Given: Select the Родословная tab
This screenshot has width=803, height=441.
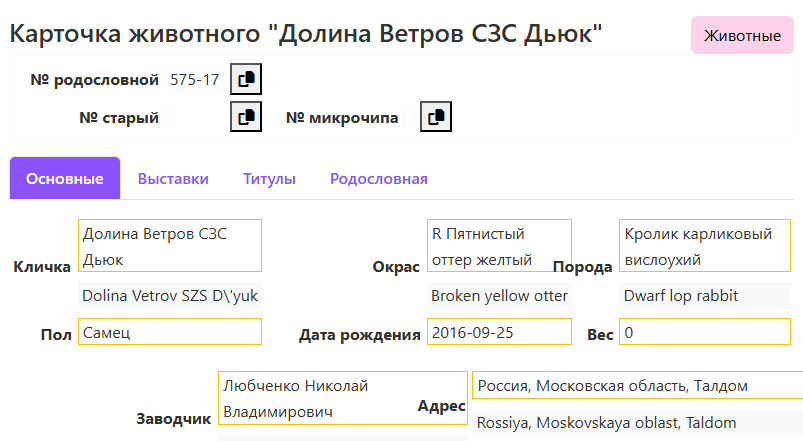Looking at the screenshot, I should click(379, 179).
